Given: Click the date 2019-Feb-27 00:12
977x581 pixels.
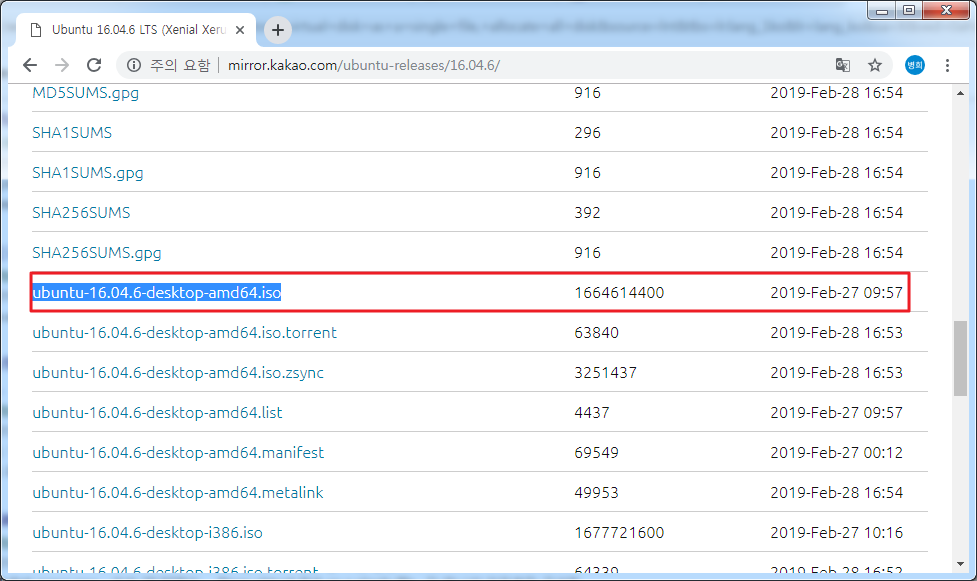Looking at the screenshot, I should pos(836,453).
